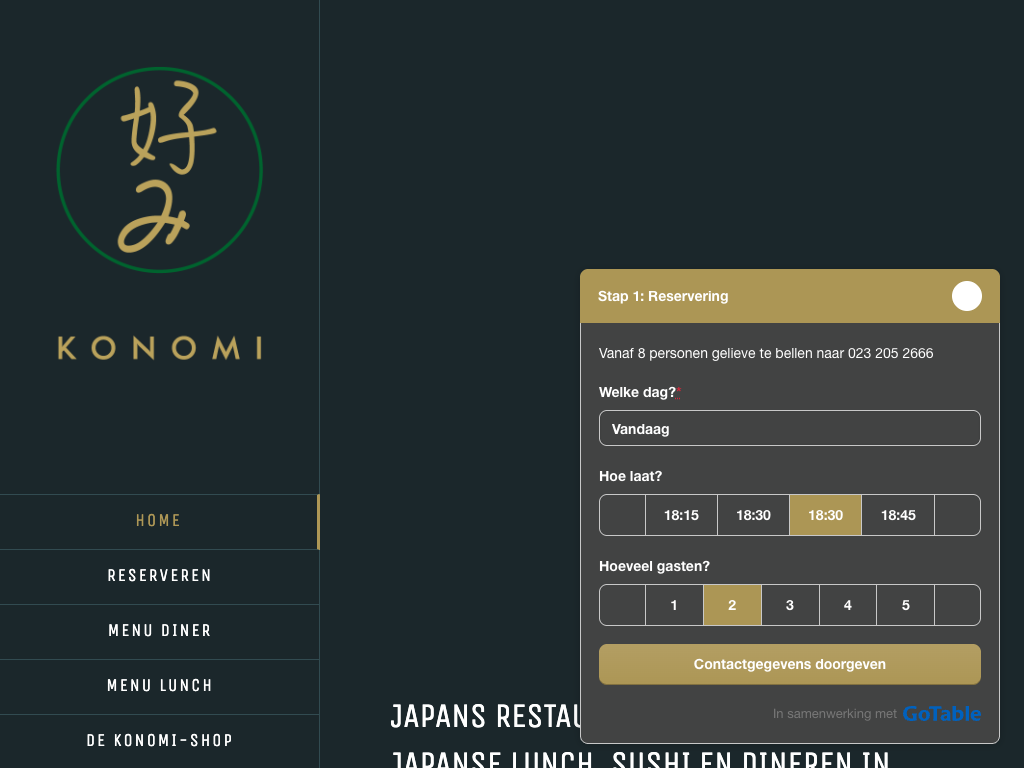Click the blank next cell after guest number 5
This screenshot has height=768, width=1024.
(x=957, y=605)
